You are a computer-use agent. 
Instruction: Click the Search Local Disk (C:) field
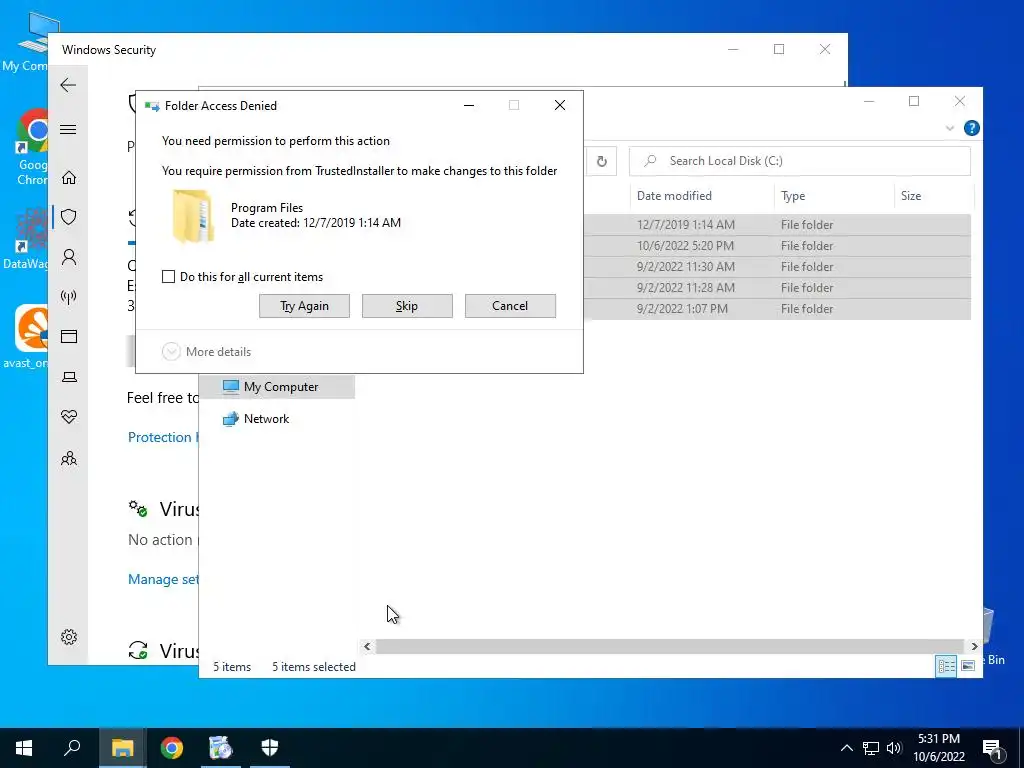[799, 161]
